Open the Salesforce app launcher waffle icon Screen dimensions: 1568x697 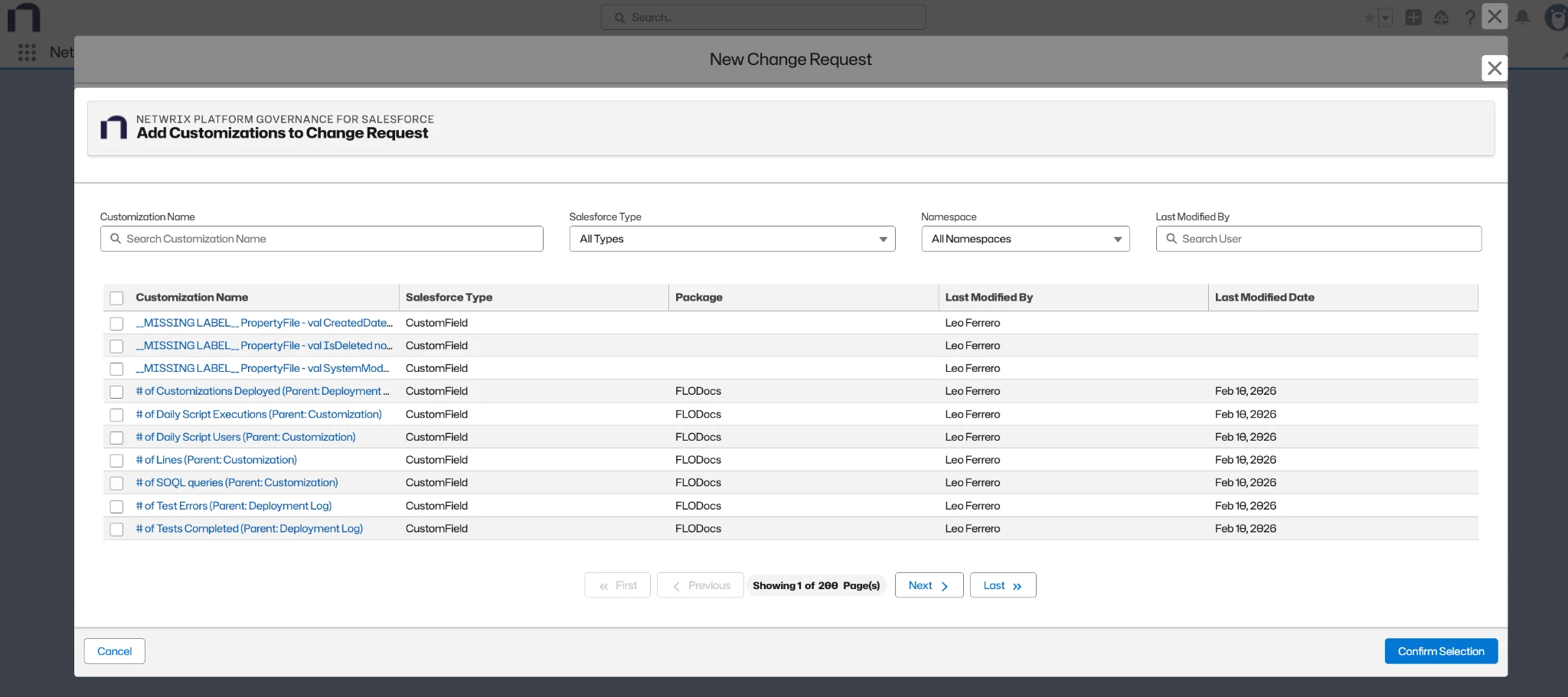pyautogui.click(x=26, y=52)
